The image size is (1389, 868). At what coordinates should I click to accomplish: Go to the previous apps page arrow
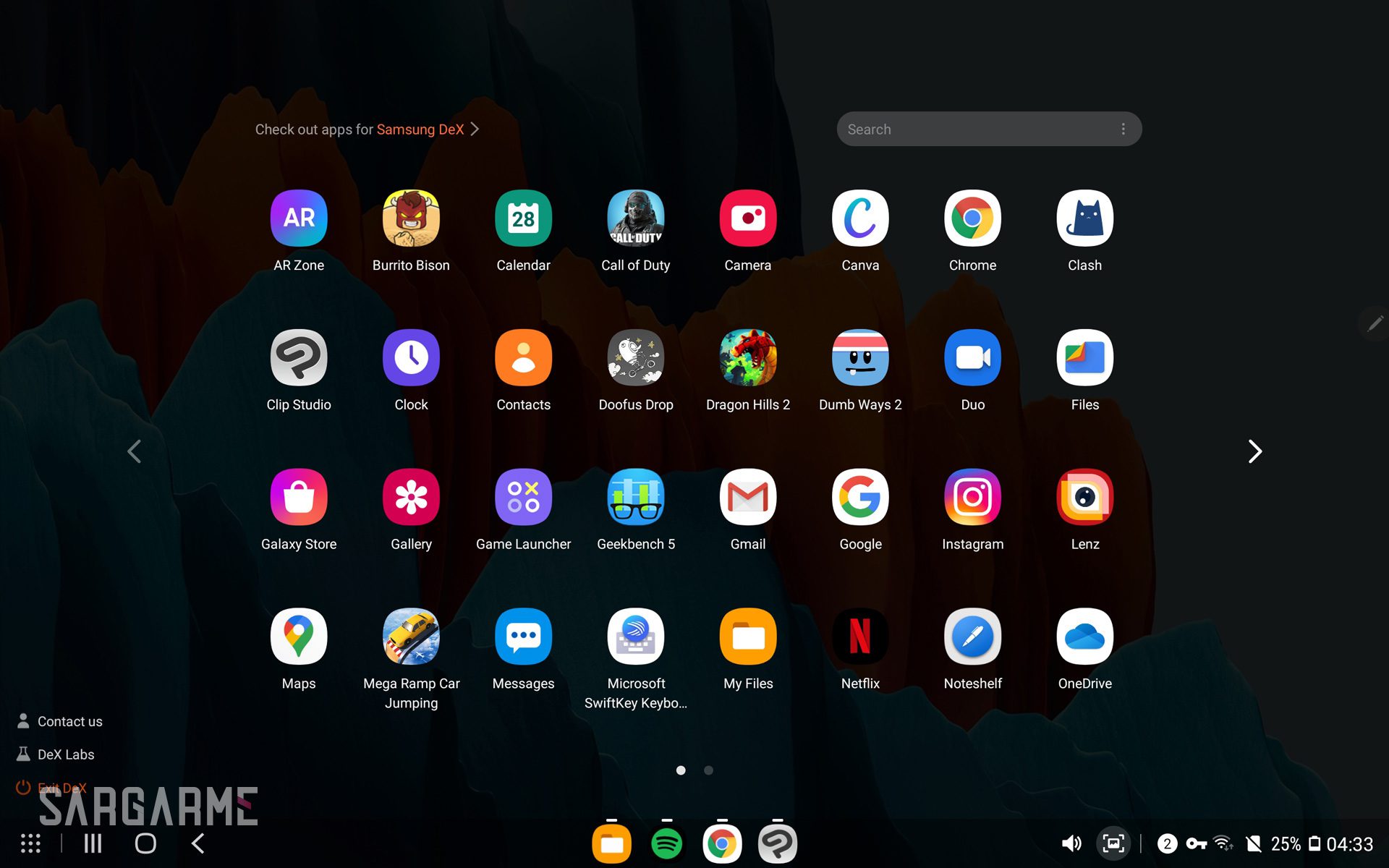tap(135, 451)
